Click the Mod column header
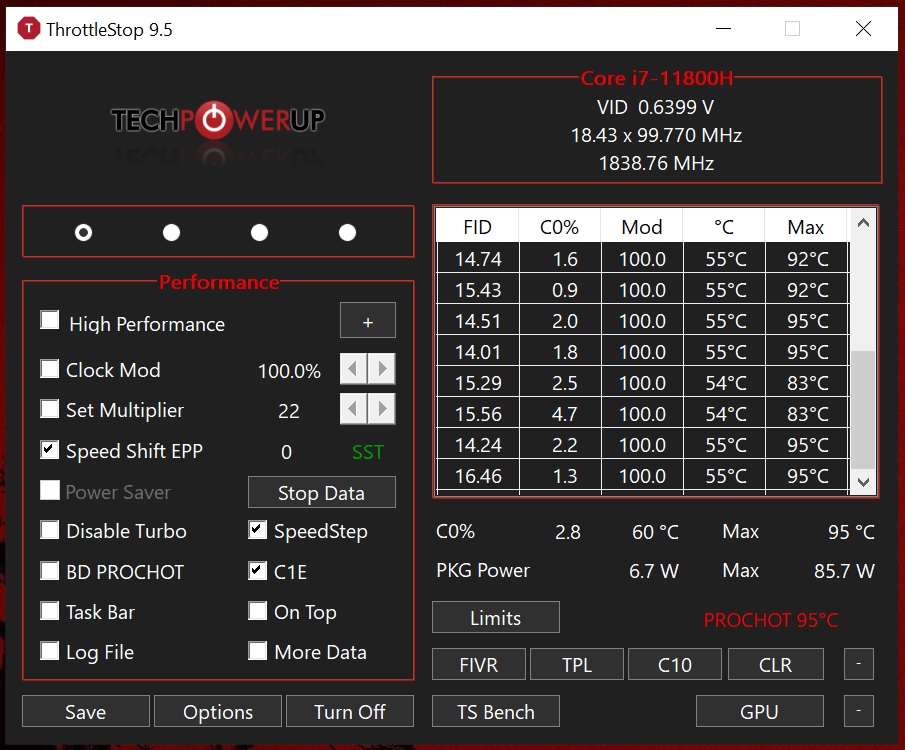Screen dimensions: 905x750 tap(642, 226)
